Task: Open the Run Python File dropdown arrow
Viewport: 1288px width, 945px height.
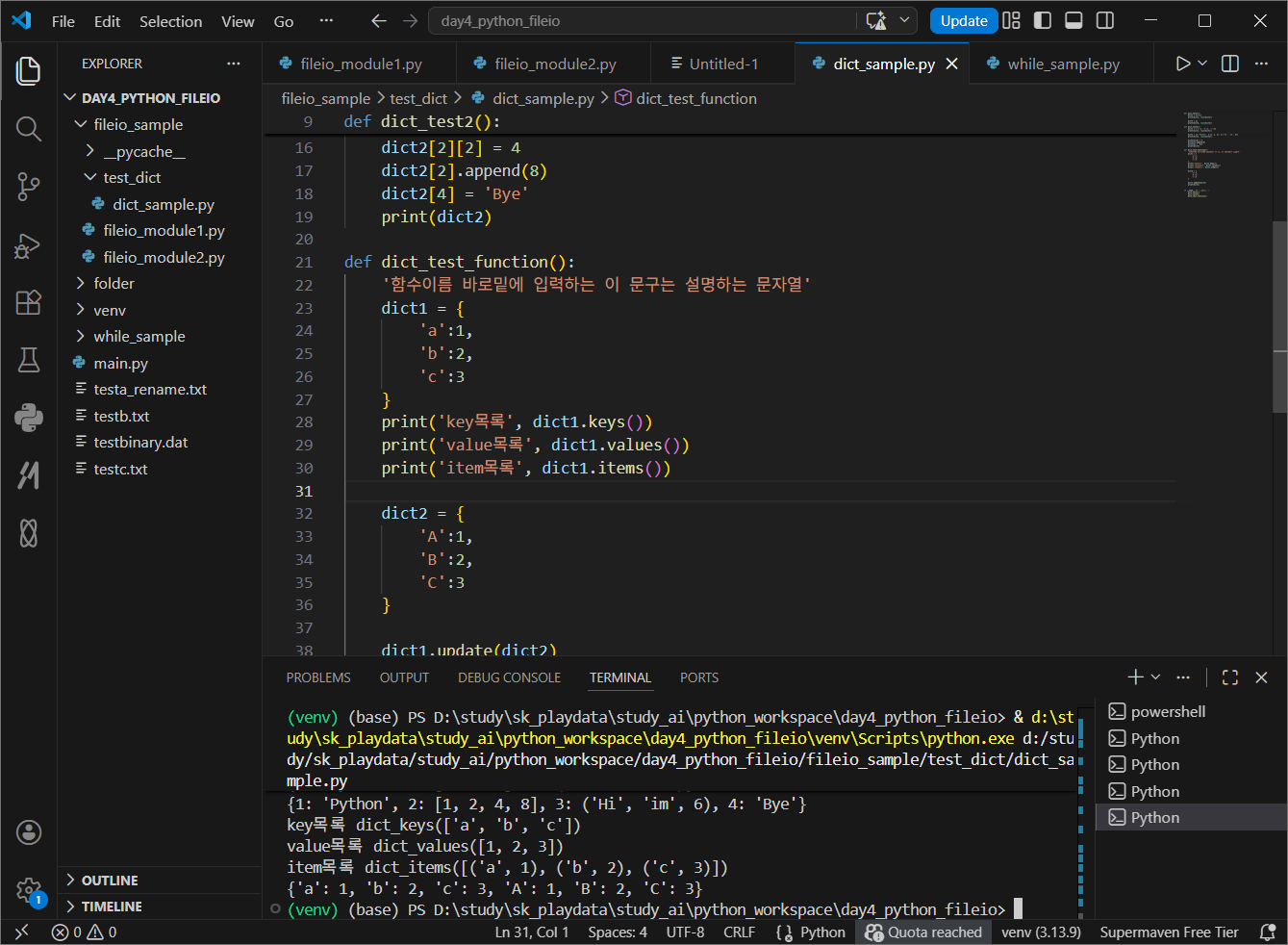Action: [1202, 64]
